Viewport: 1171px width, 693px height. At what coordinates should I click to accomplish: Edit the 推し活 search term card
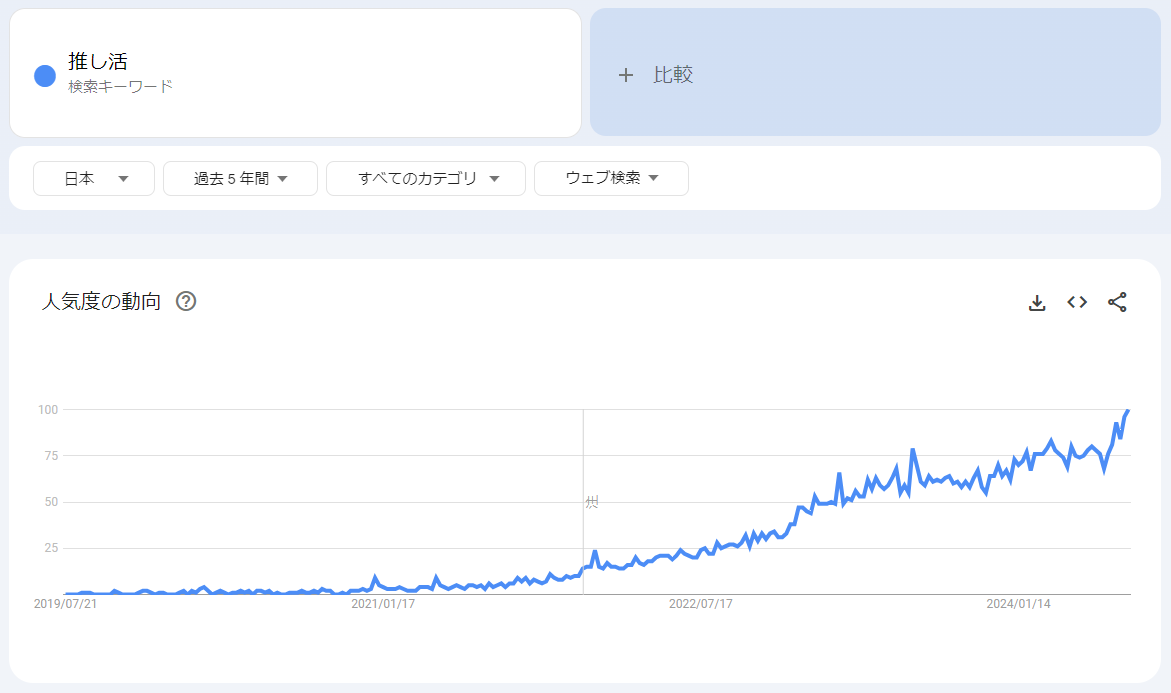(295, 73)
